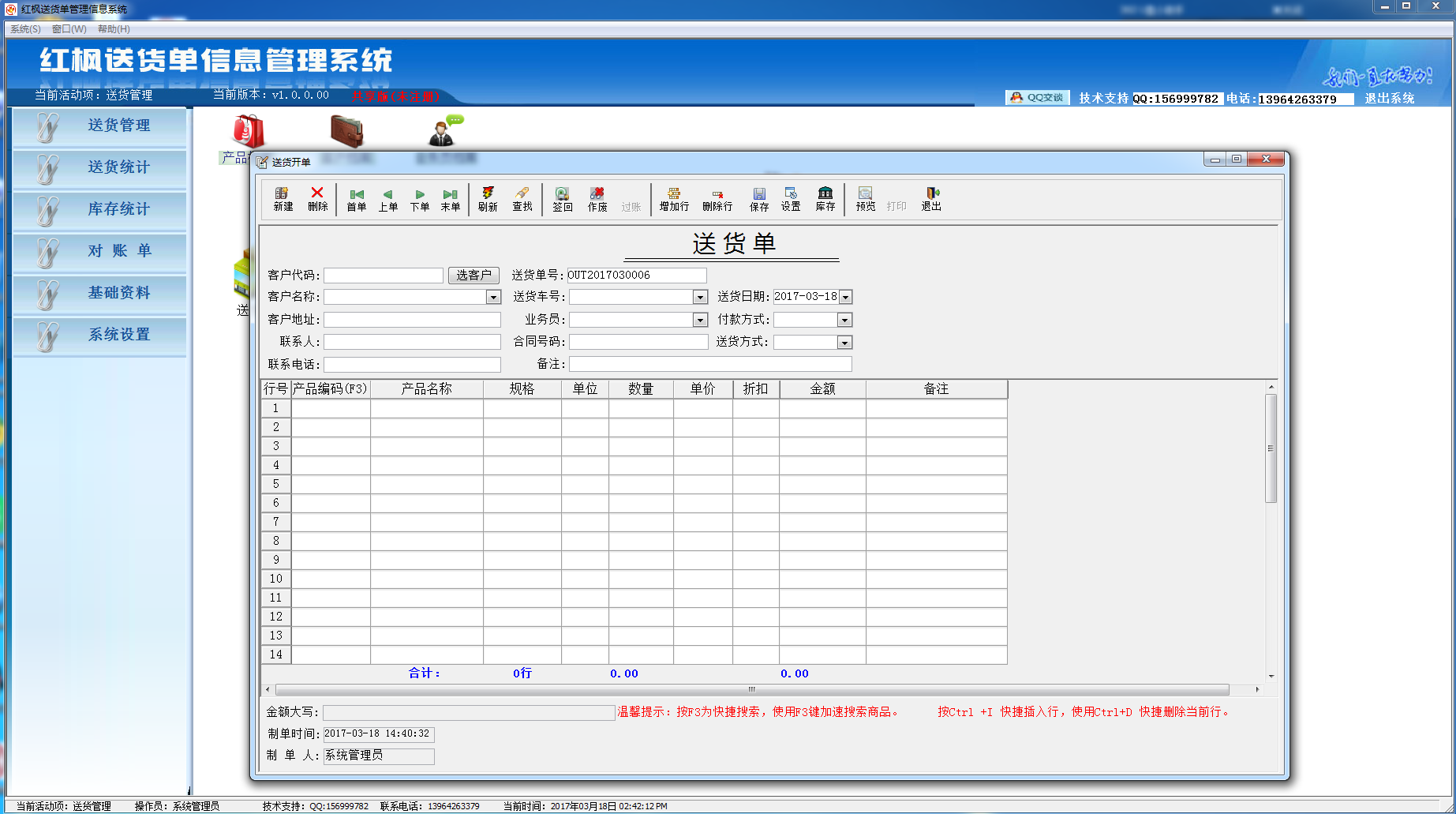Image resolution: width=1456 pixels, height=814 pixels.
Task: Open the 帮助(H) menu
Action: point(114,29)
